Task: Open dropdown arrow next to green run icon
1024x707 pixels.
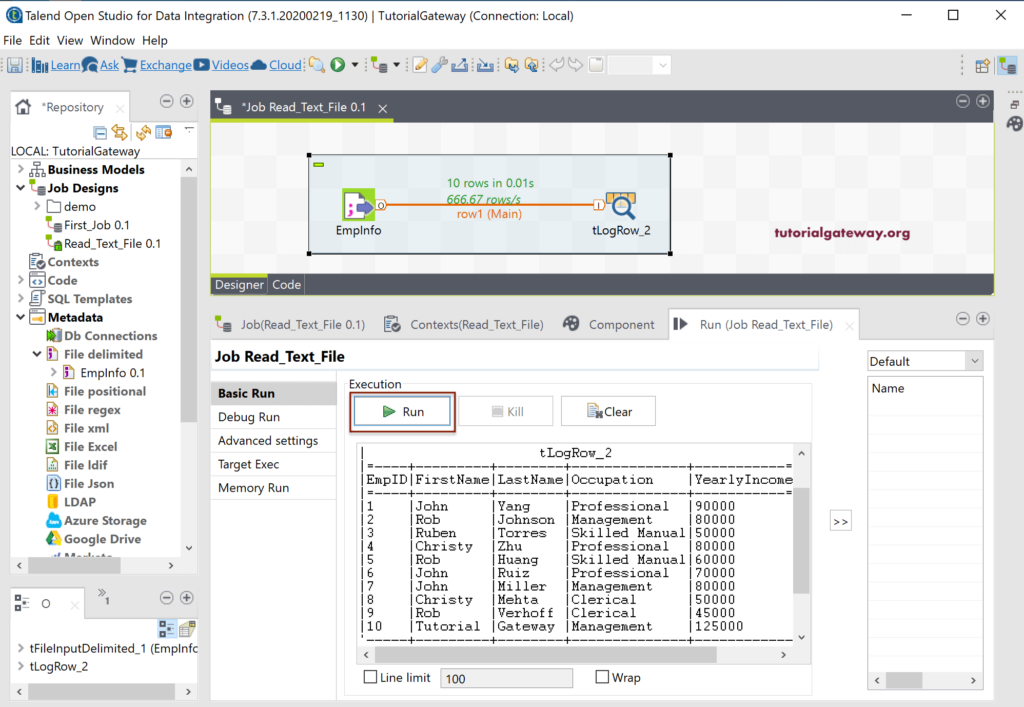Action: click(355, 65)
